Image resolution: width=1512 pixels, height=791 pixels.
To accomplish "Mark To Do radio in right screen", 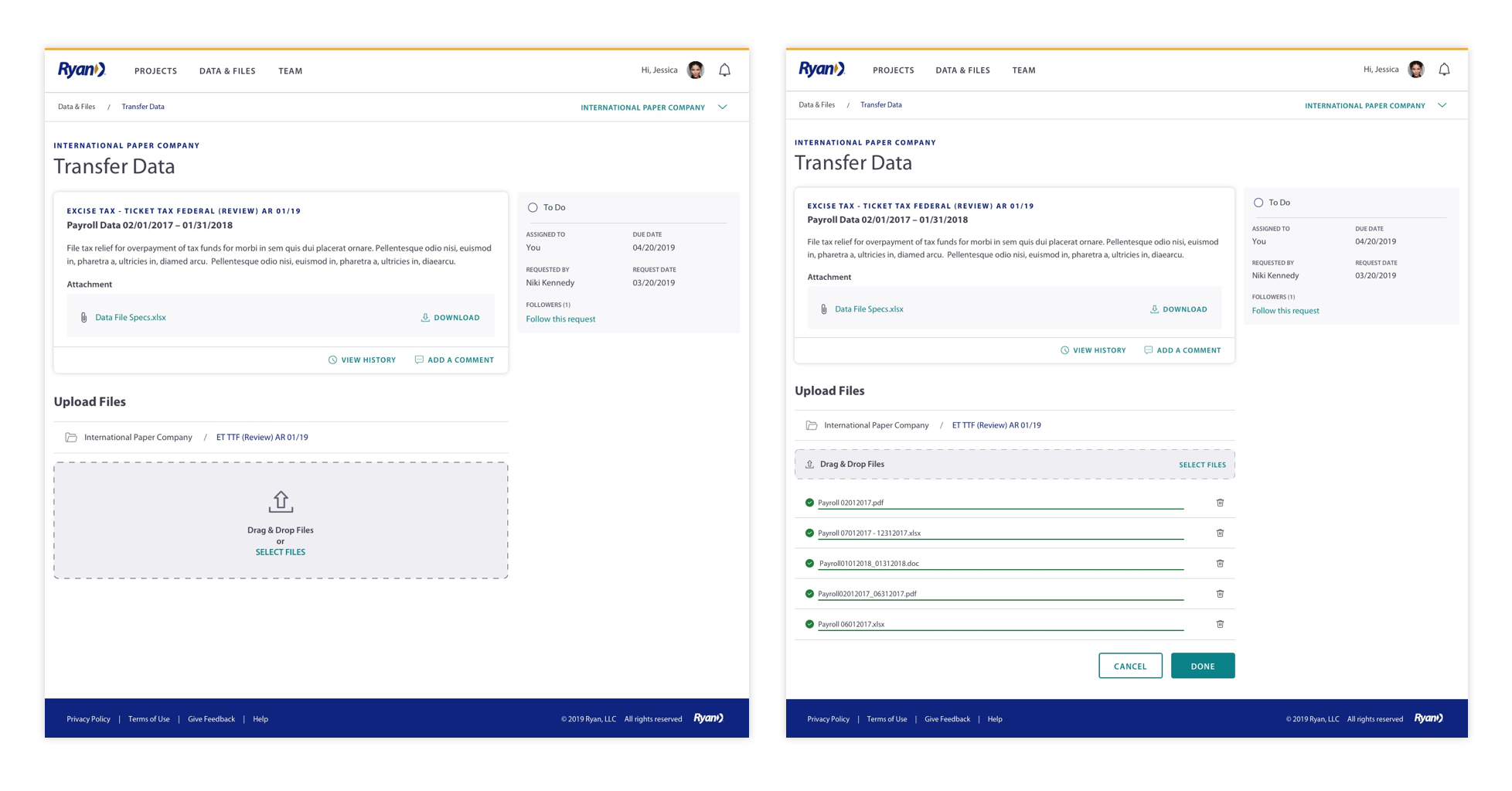I will pyautogui.click(x=1258, y=203).
